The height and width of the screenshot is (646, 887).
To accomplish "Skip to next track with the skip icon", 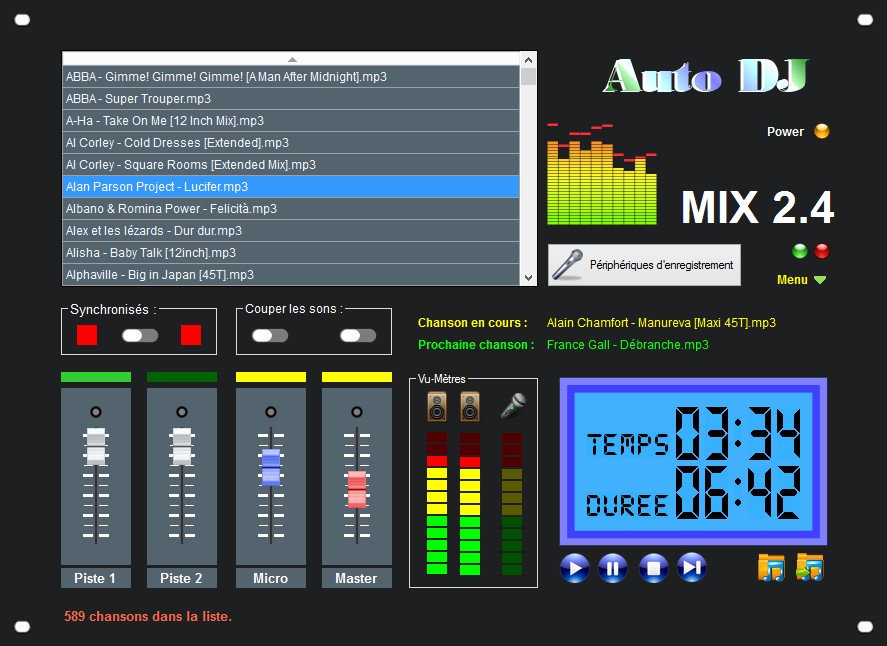I will click(690, 567).
